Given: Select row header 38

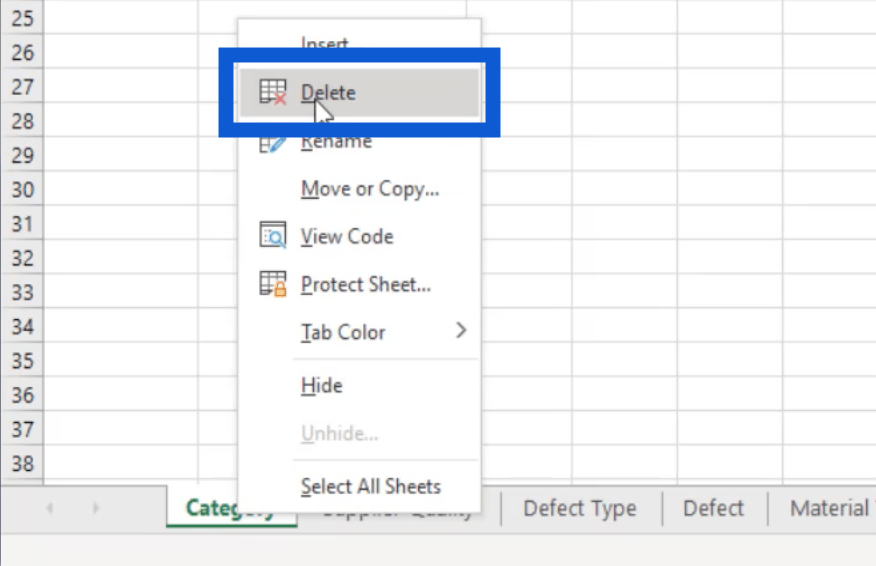Looking at the screenshot, I should 22,464.
